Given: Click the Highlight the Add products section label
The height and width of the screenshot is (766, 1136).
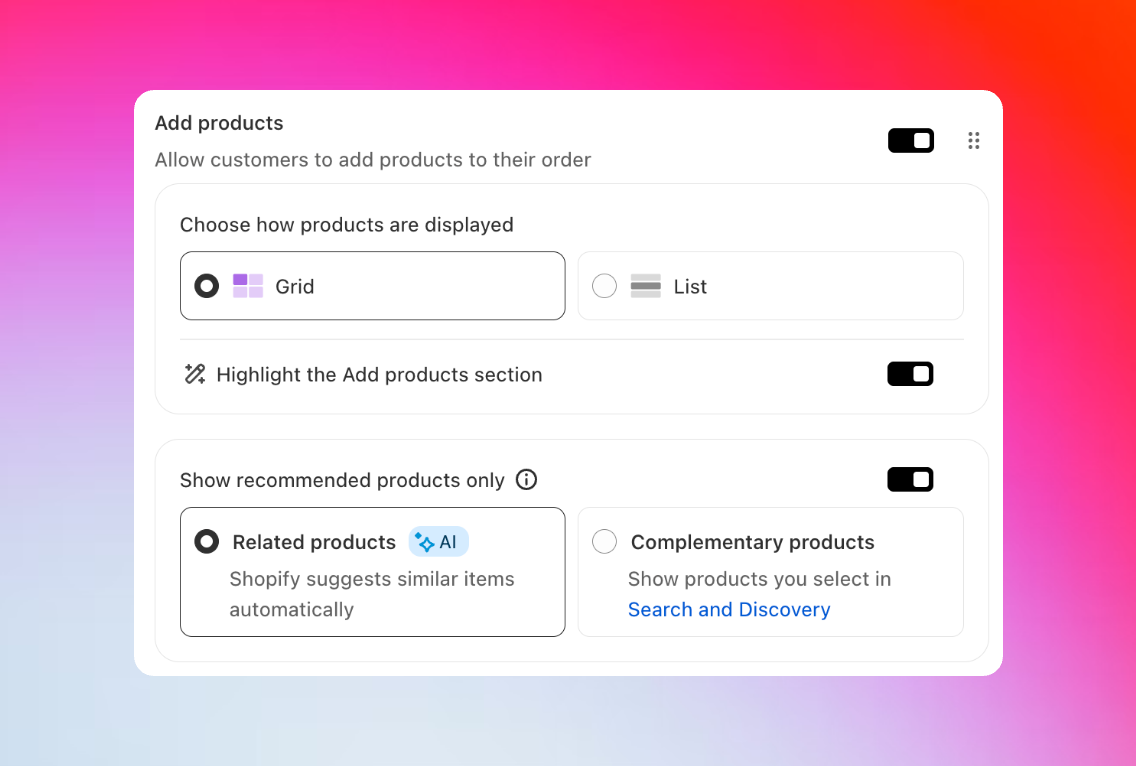Looking at the screenshot, I should pos(379,374).
